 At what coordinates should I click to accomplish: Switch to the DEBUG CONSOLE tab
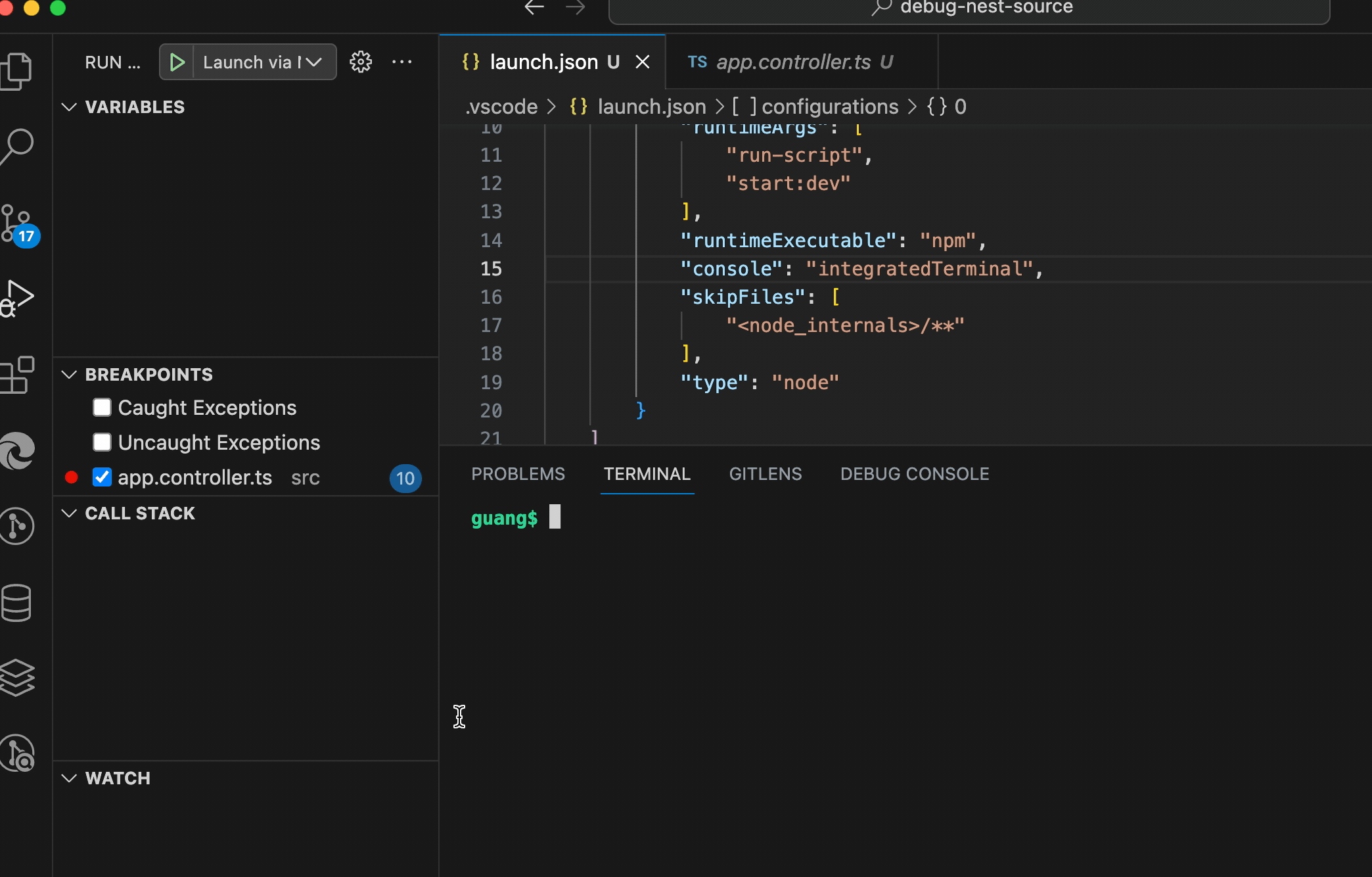[x=914, y=474]
